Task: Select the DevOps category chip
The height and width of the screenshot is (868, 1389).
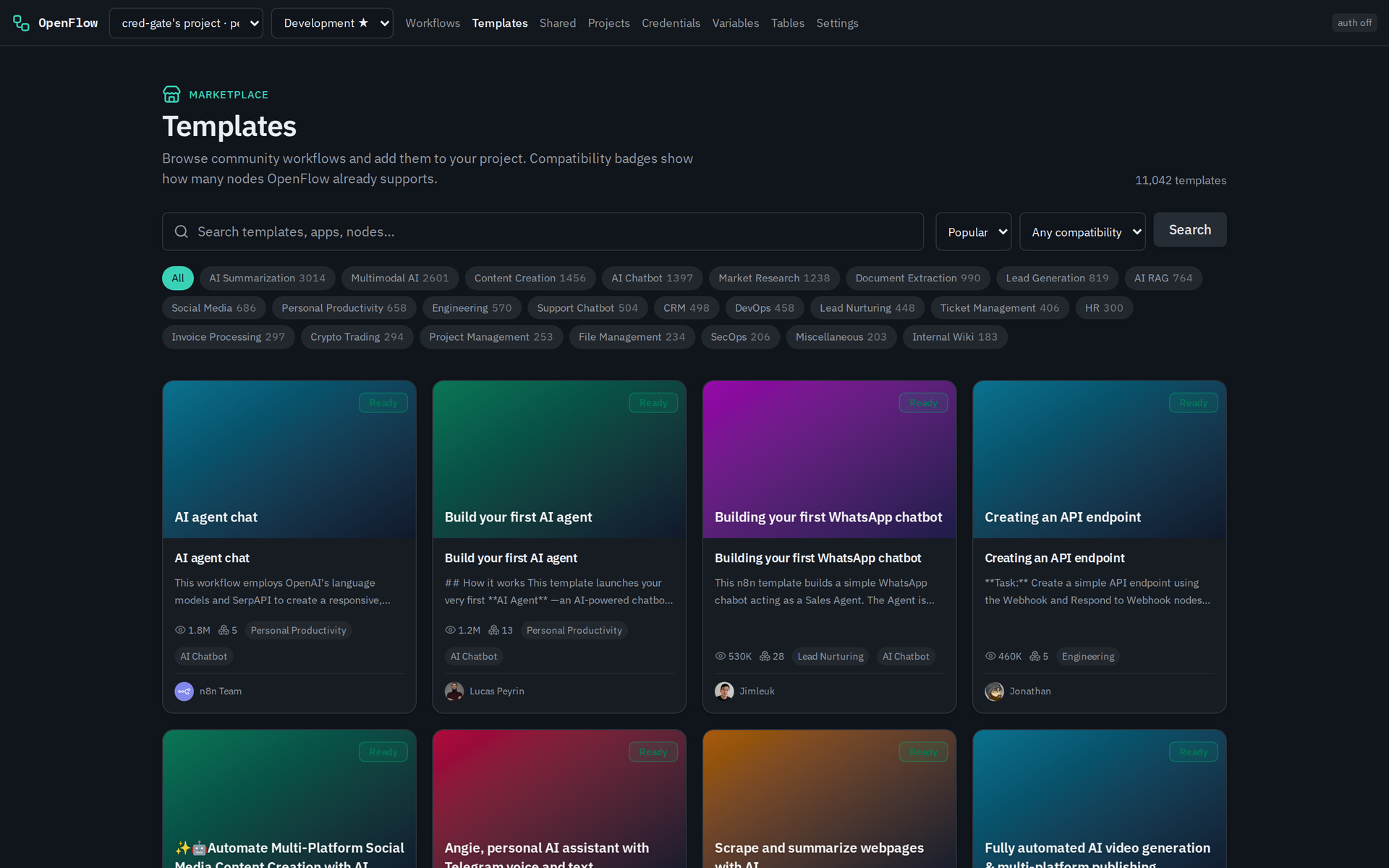Action: (765, 308)
